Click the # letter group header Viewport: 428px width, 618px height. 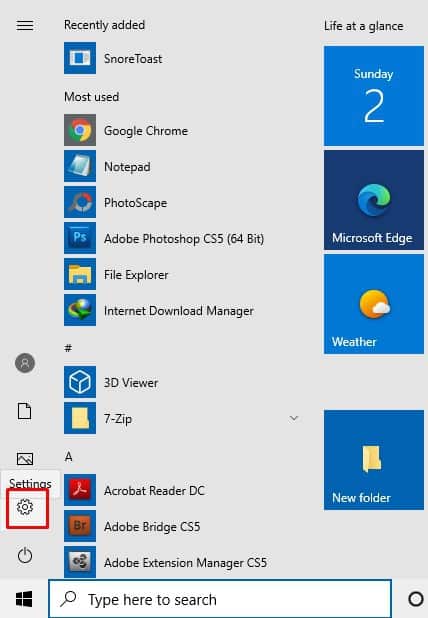(x=68, y=348)
